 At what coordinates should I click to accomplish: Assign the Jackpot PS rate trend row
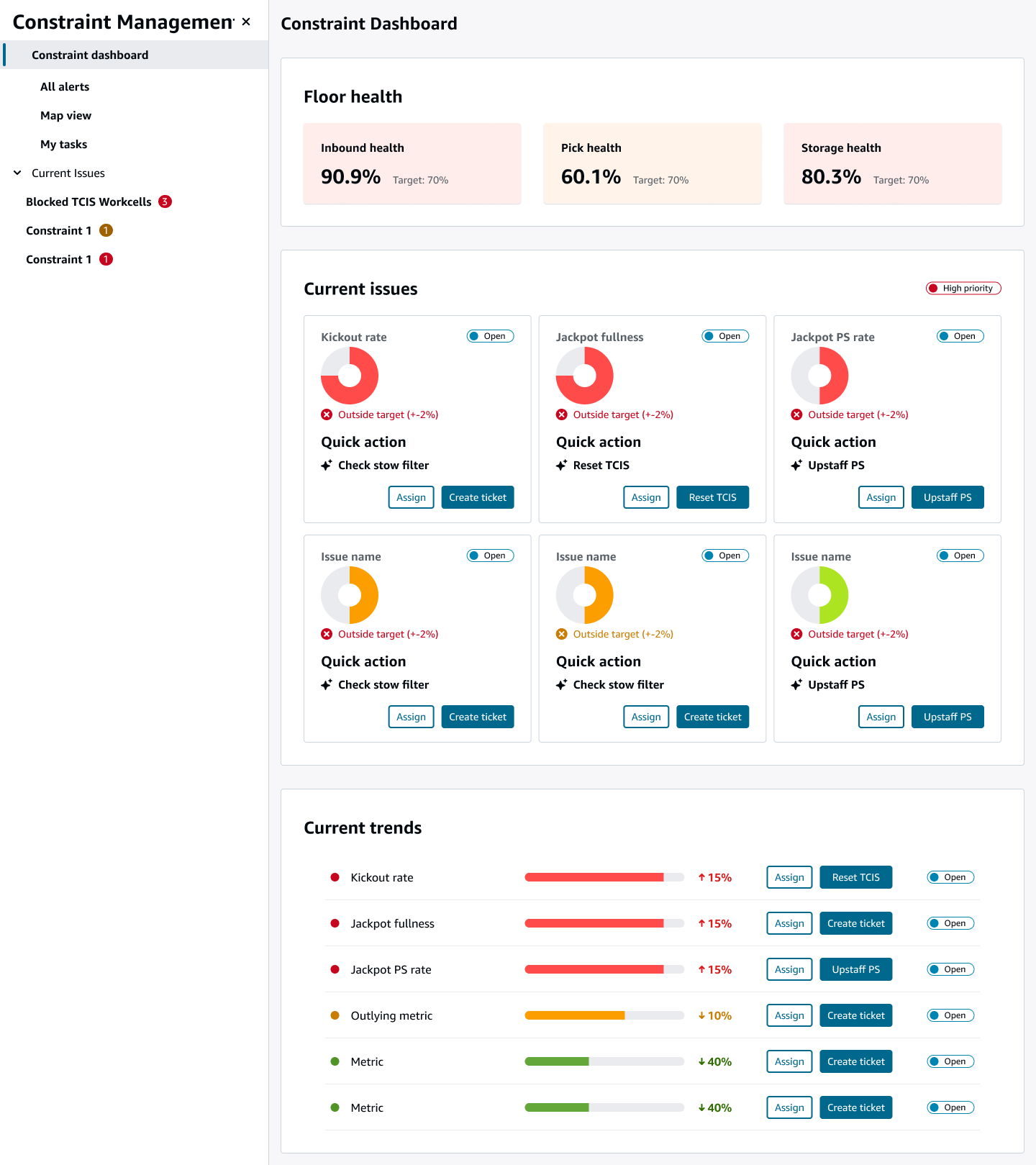[789, 969]
